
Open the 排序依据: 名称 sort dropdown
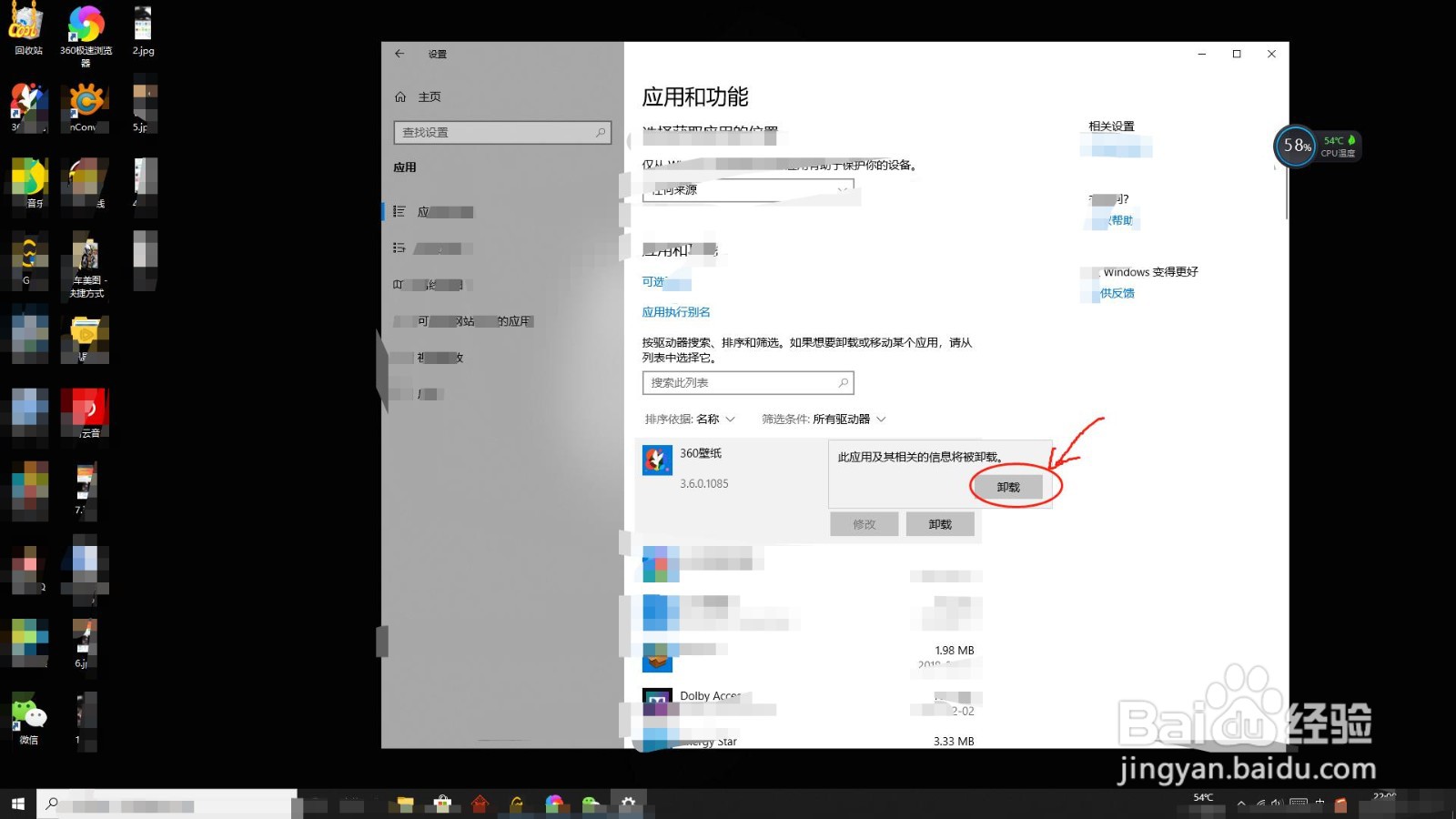pos(689,420)
